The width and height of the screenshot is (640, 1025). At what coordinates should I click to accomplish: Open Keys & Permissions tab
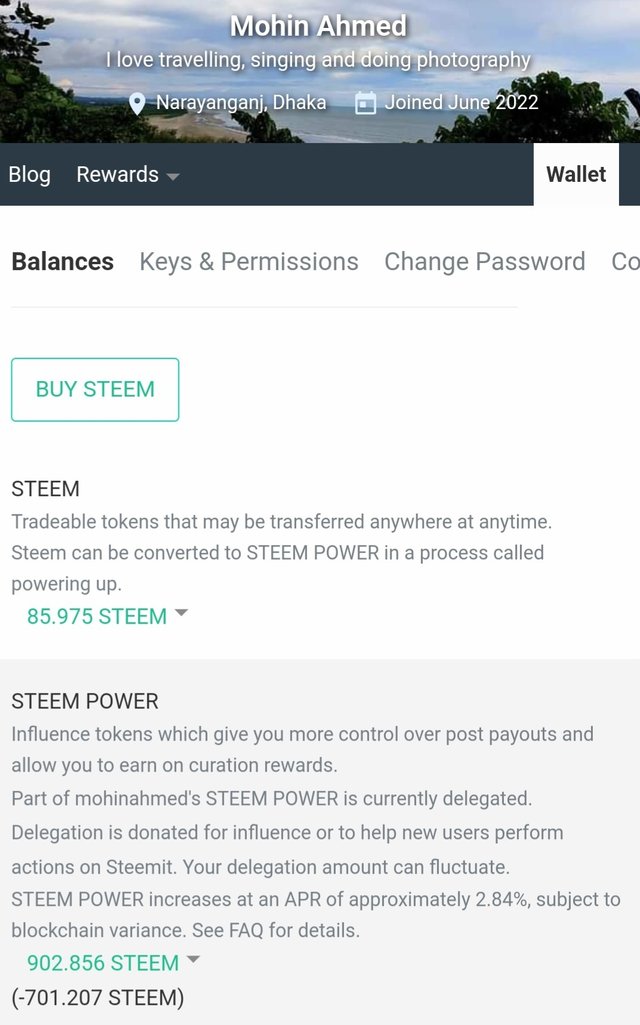[x=248, y=262]
